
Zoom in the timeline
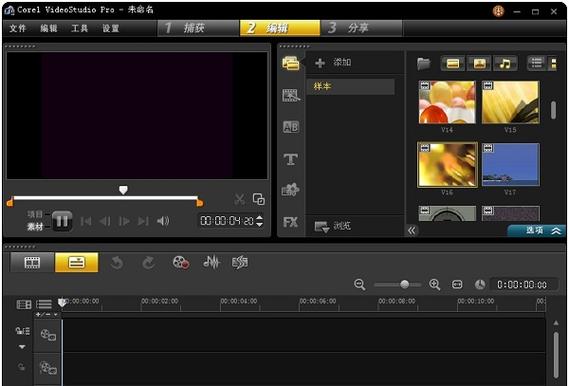435,284
